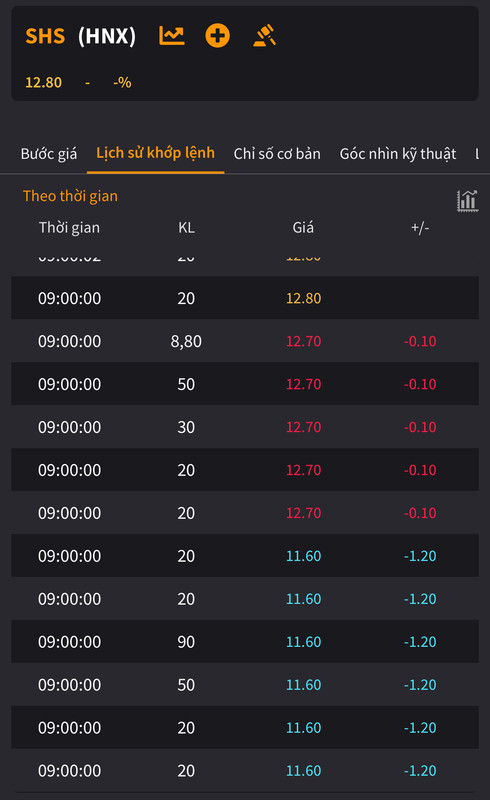Tap the KL column header
Image resolution: width=490 pixels, height=800 pixels.
click(x=186, y=228)
